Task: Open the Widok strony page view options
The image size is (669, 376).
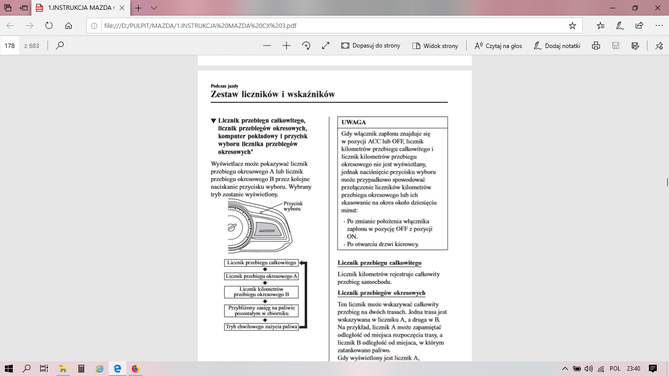Action: 435,46
